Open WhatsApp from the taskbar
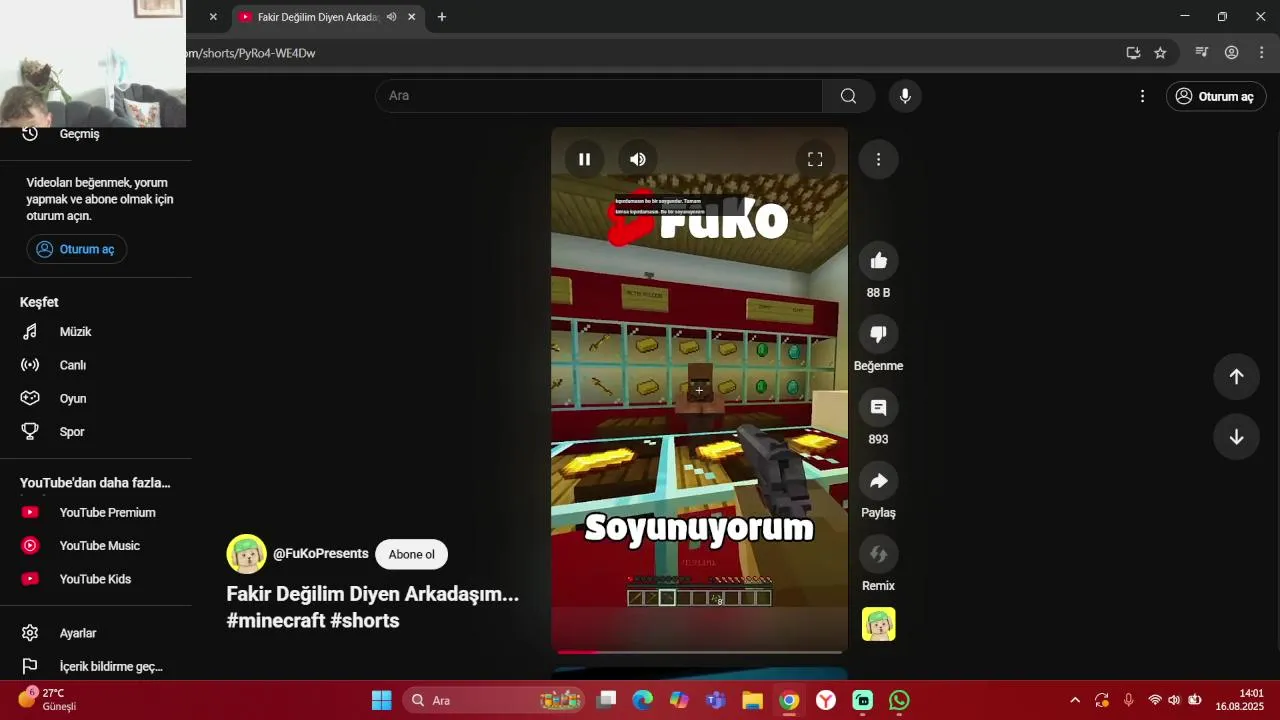Screen dimensions: 1280x720 (x=899, y=700)
